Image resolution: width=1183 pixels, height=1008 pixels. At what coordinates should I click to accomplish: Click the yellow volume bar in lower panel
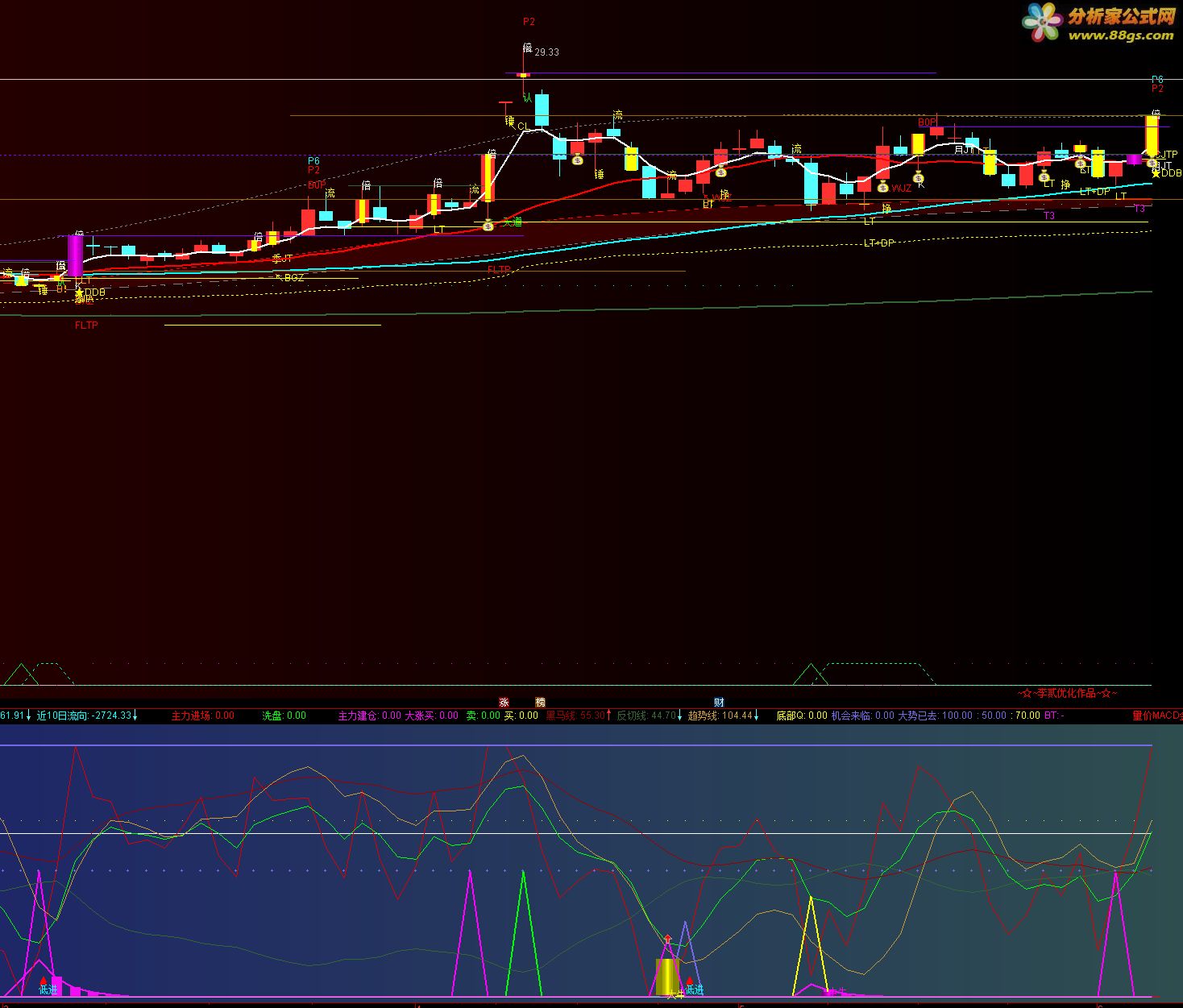pos(666,977)
